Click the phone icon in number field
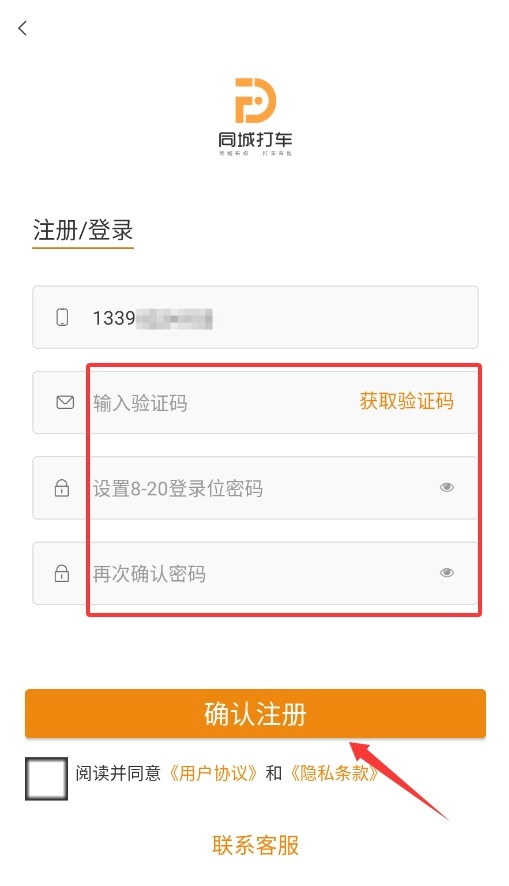Screen dimensions: 509x886 (x=62, y=317)
